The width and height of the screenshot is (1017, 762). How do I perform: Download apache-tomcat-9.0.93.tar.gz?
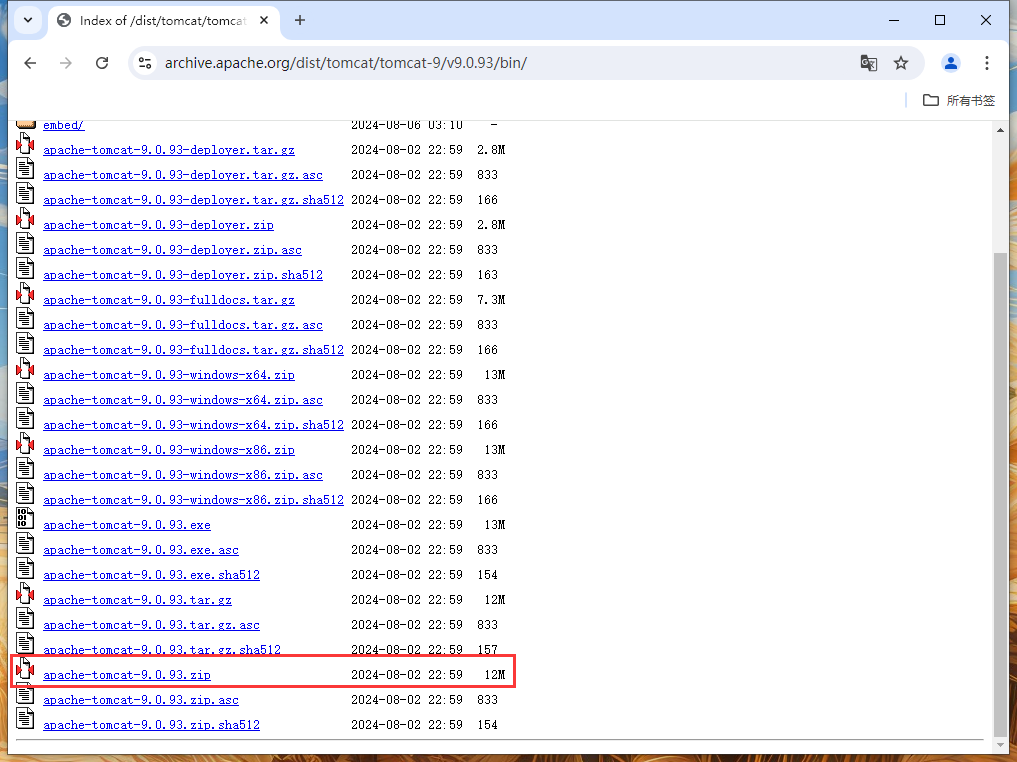point(138,600)
